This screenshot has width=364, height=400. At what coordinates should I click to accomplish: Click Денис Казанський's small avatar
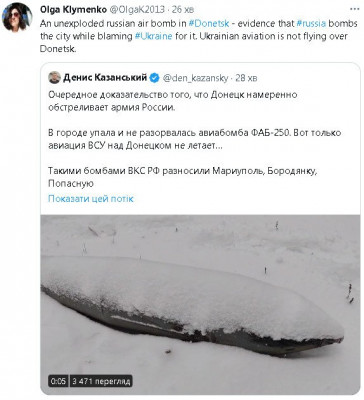54,78
